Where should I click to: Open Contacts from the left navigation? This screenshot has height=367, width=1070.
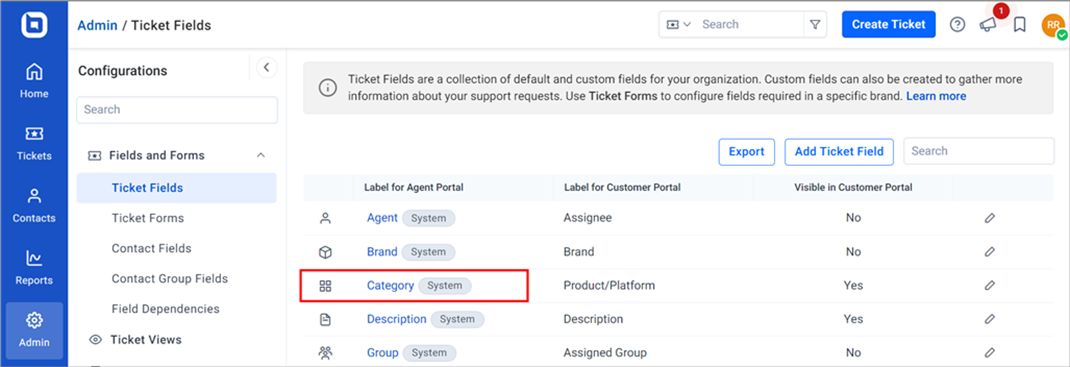pyautogui.click(x=34, y=206)
